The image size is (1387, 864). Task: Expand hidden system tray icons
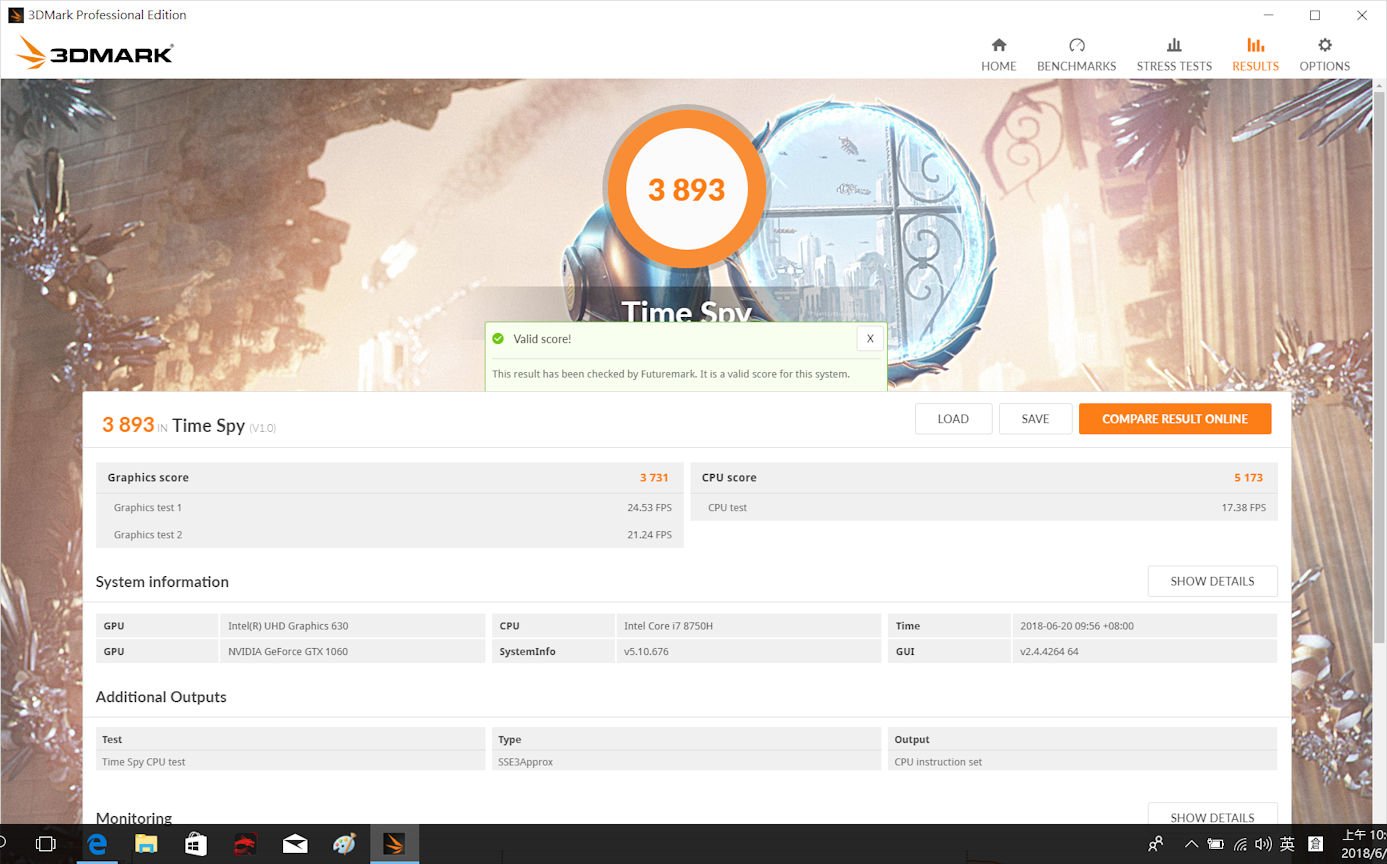pyautogui.click(x=1191, y=844)
